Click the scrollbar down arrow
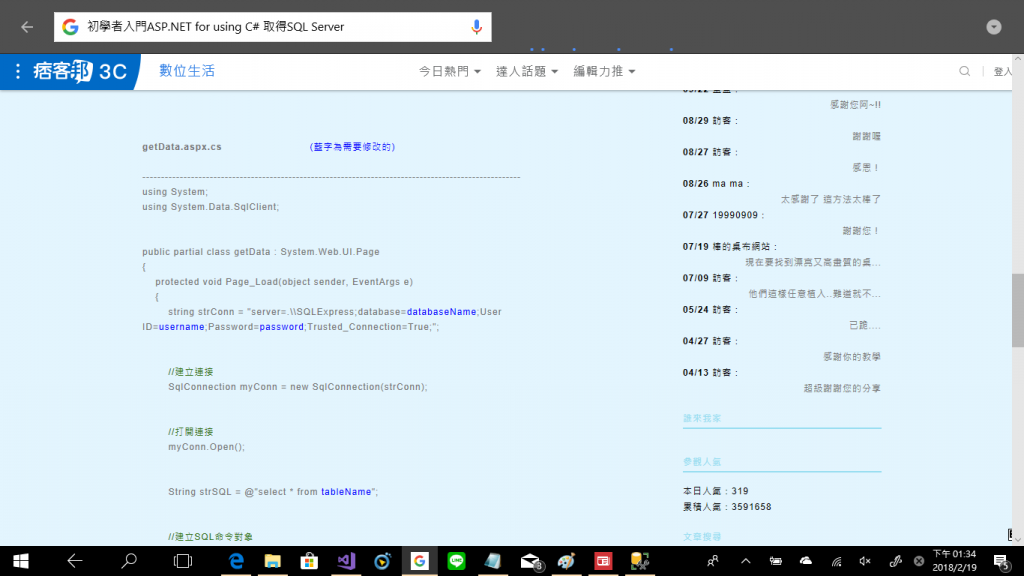This screenshot has height=576, width=1024. point(1017,539)
